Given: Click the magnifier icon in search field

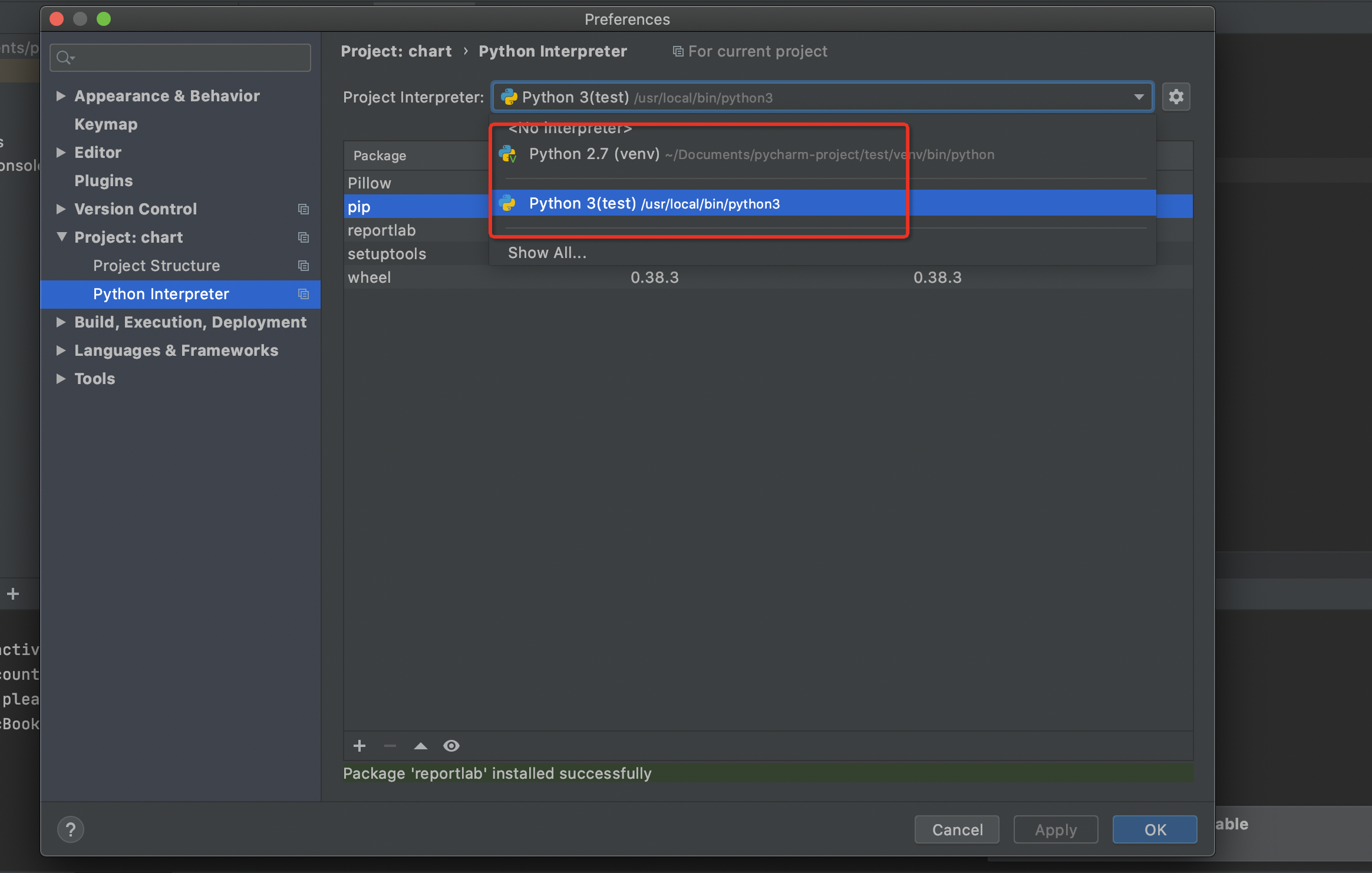Looking at the screenshot, I should (64, 58).
